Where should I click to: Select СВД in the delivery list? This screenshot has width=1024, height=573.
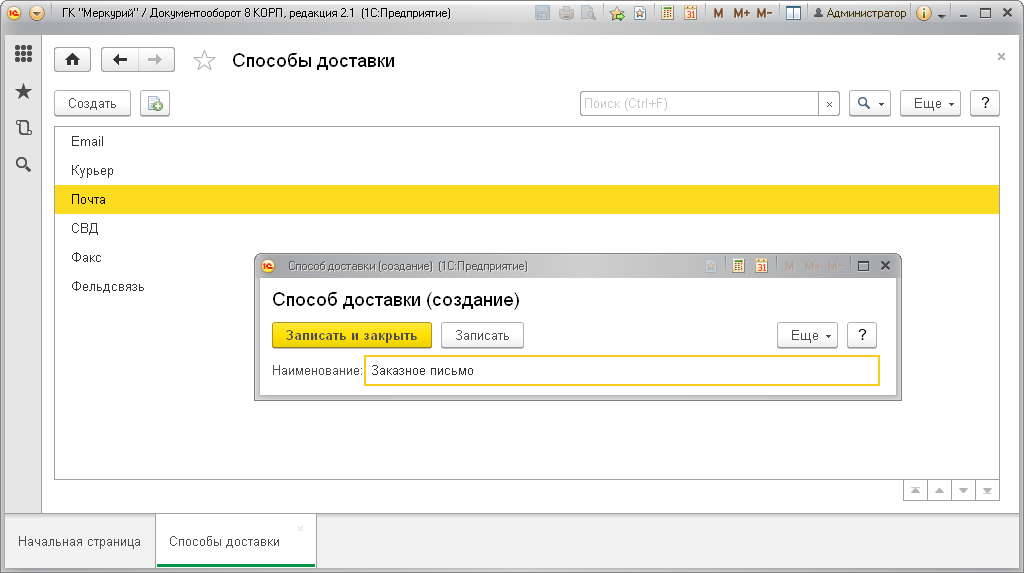pyautogui.click(x=526, y=229)
